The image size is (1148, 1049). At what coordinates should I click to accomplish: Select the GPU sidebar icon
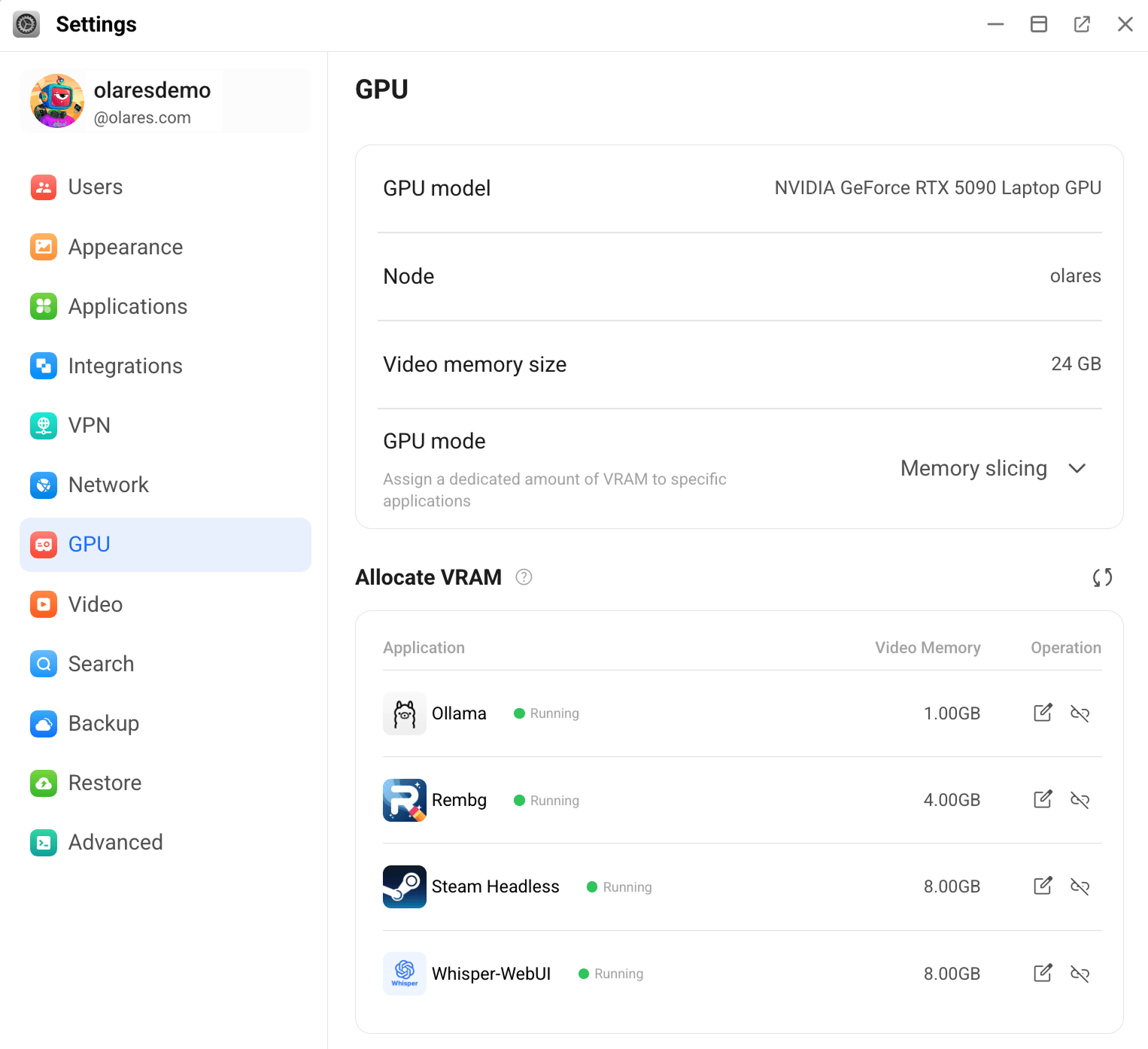tap(44, 544)
